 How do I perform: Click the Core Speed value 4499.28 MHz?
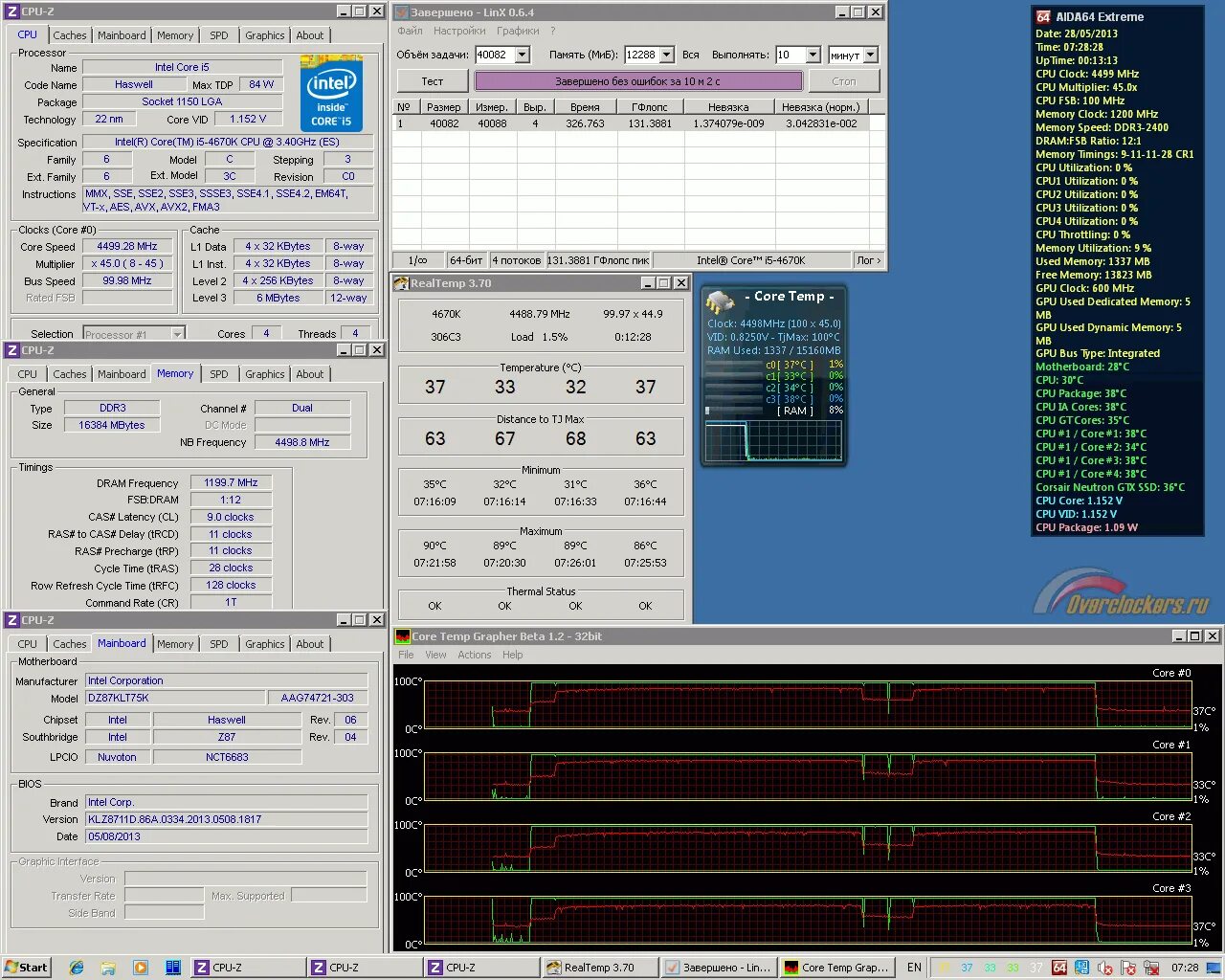[x=127, y=246]
